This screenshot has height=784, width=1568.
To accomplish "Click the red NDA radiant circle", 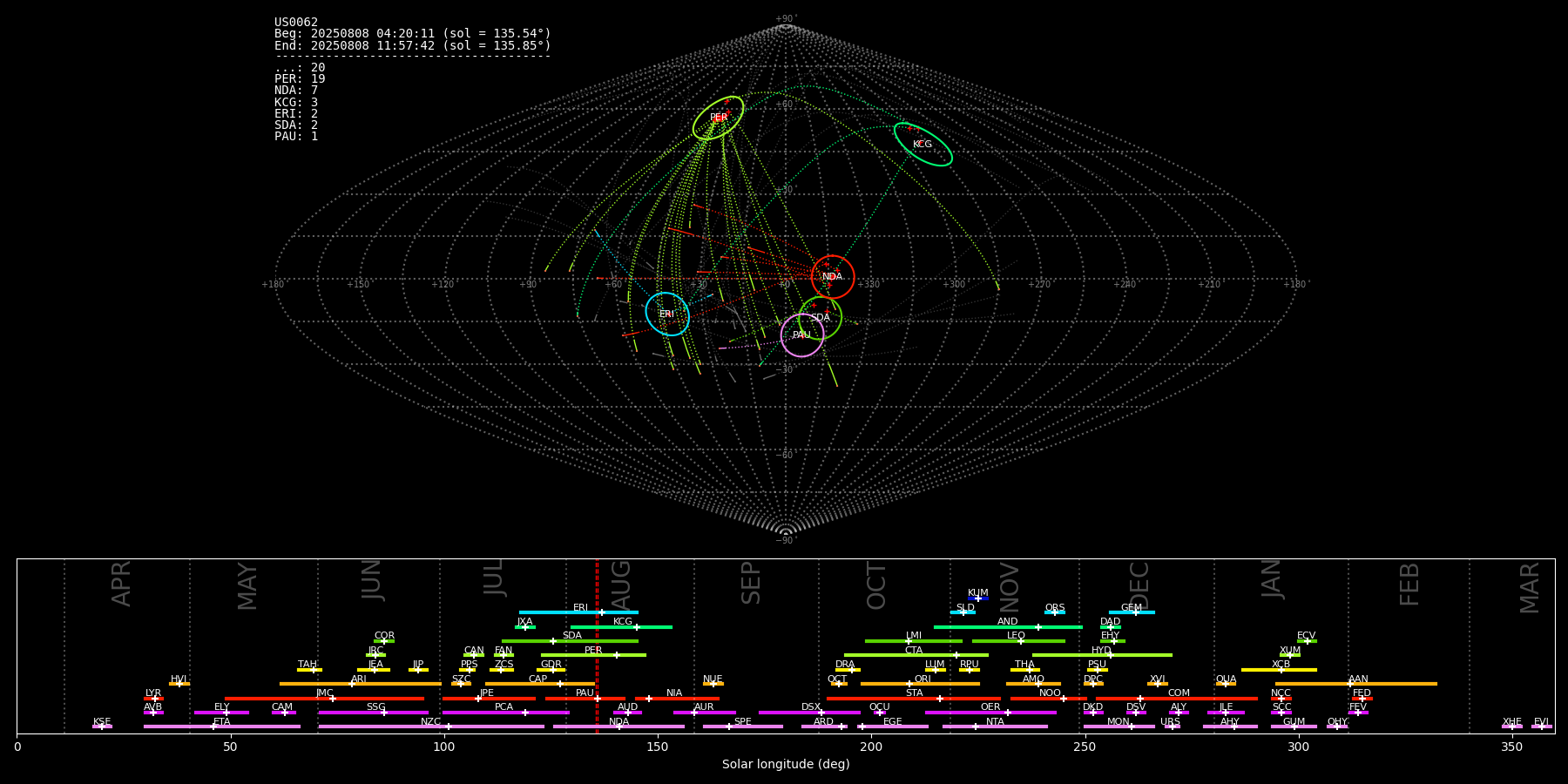I will click(x=833, y=277).
